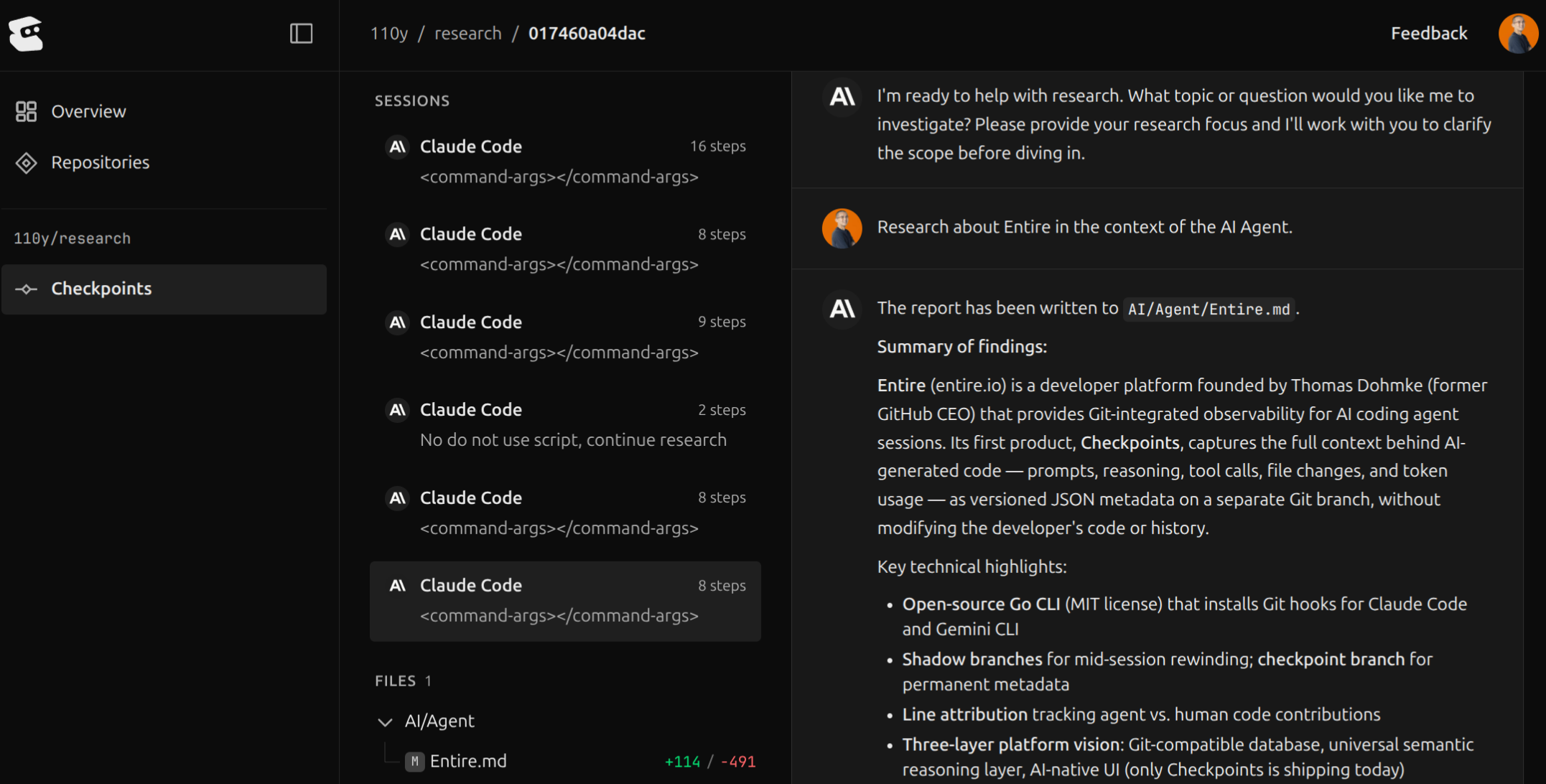Click the bold 'Three-layer platform vision' bullet text
The image size is (1546, 784).
[1012, 745]
